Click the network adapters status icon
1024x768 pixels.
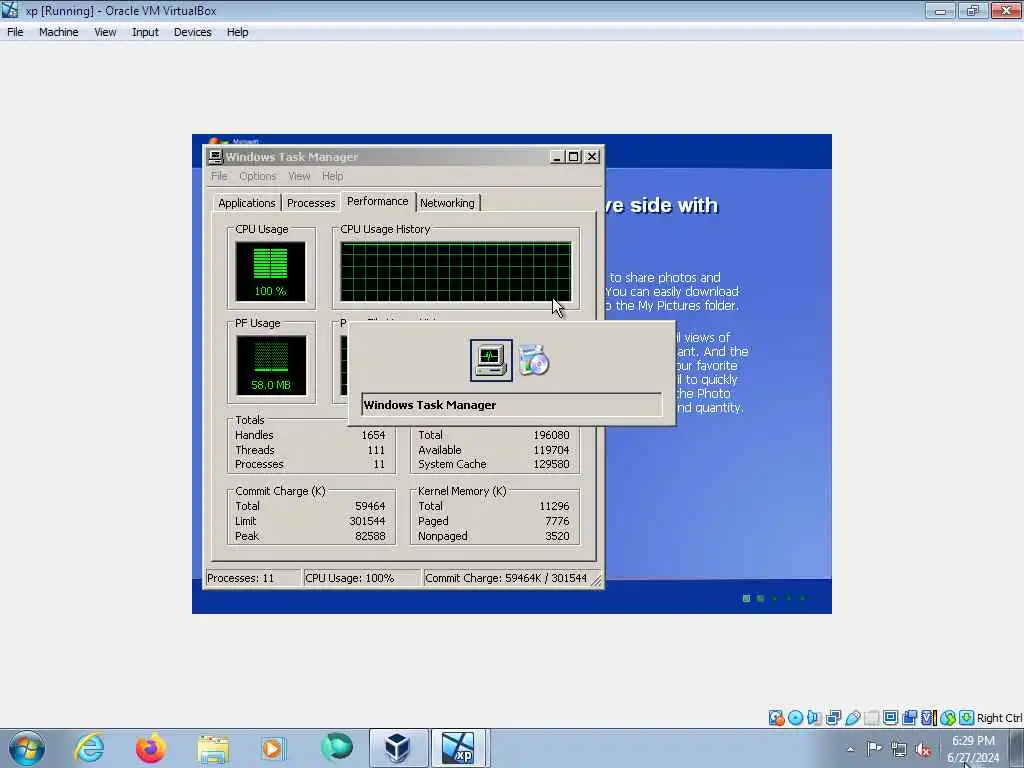point(833,718)
